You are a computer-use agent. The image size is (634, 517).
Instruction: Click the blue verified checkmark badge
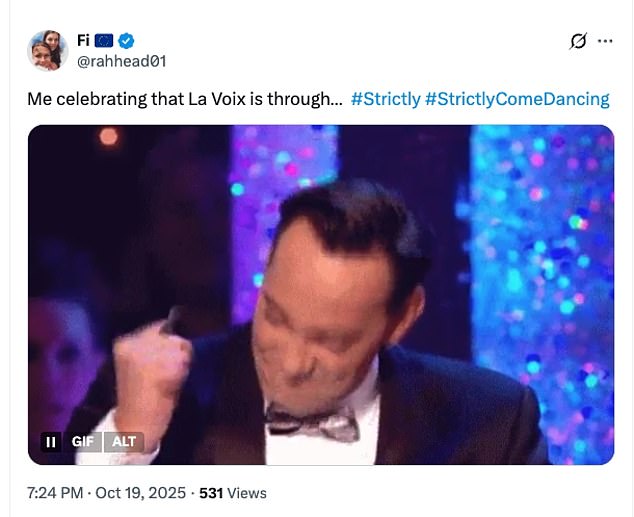click(127, 40)
